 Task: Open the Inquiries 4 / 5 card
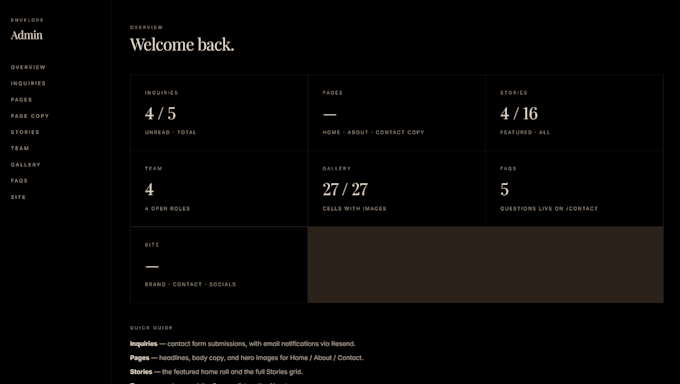pyautogui.click(x=219, y=113)
